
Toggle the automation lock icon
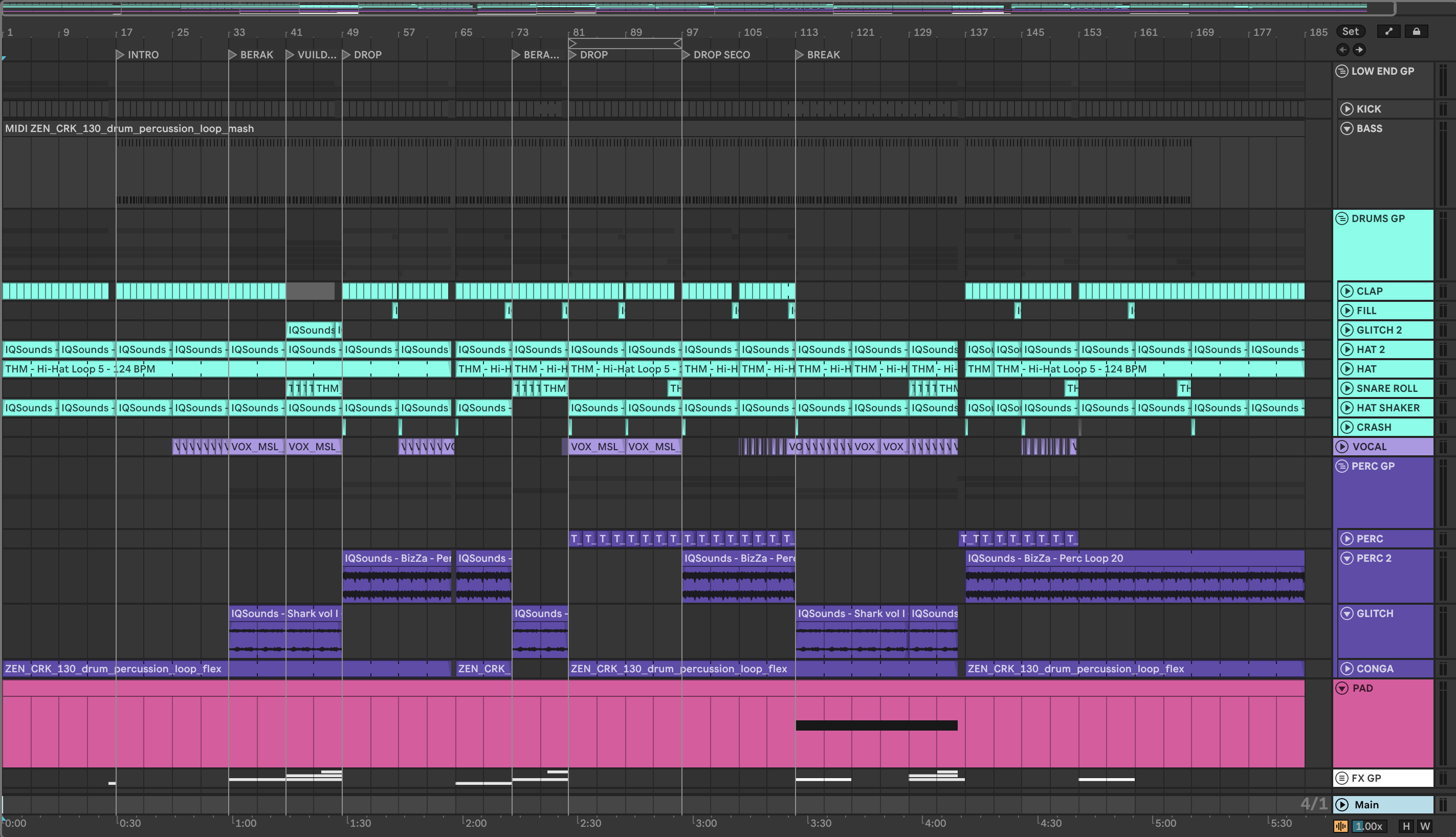tap(1416, 32)
